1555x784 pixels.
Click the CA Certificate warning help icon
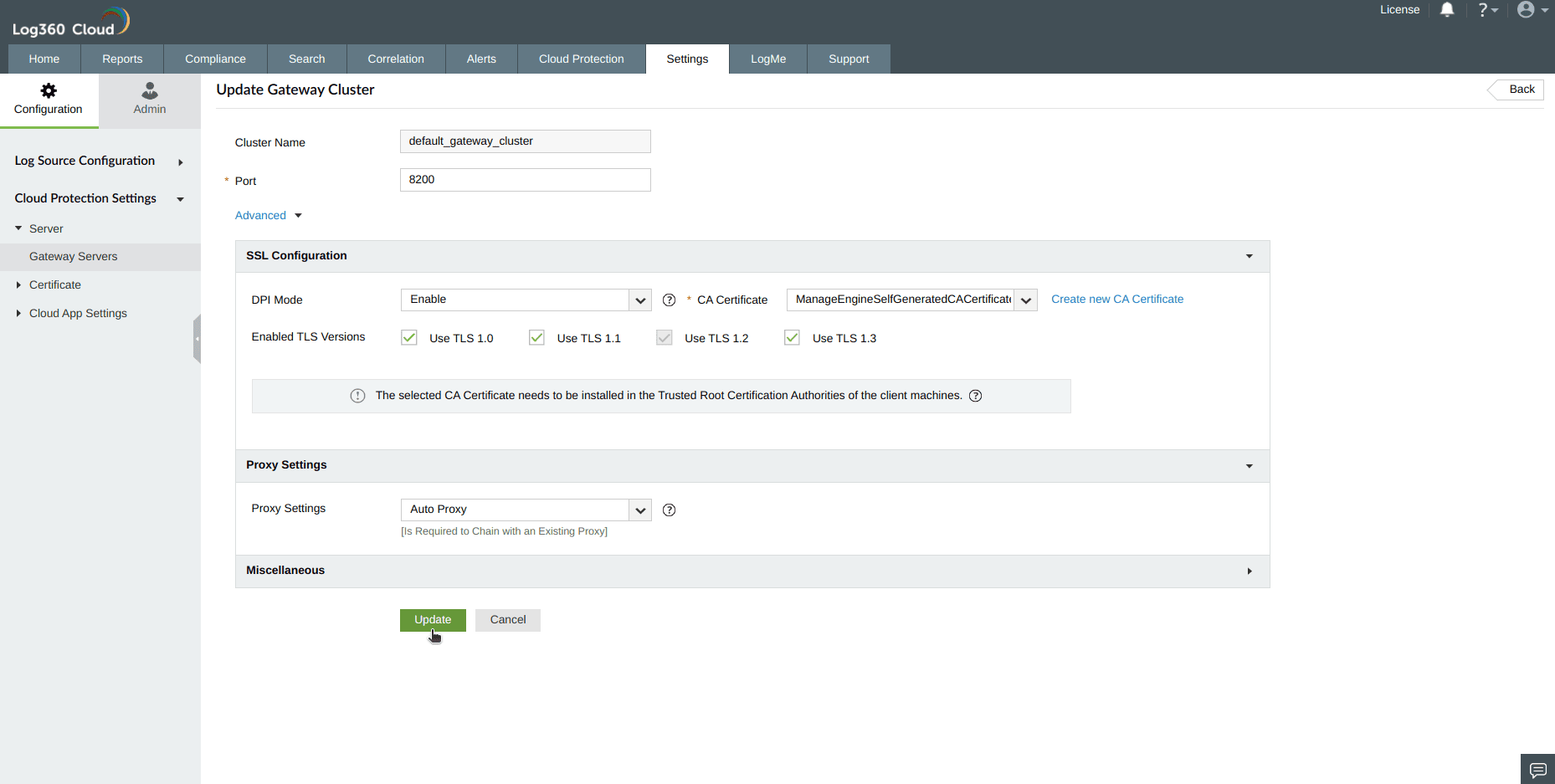(976, 395)
